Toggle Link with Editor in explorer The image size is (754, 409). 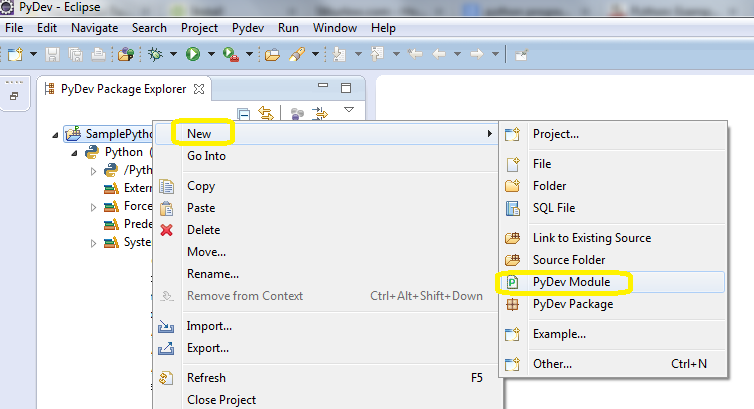click(x=265, y=113)
